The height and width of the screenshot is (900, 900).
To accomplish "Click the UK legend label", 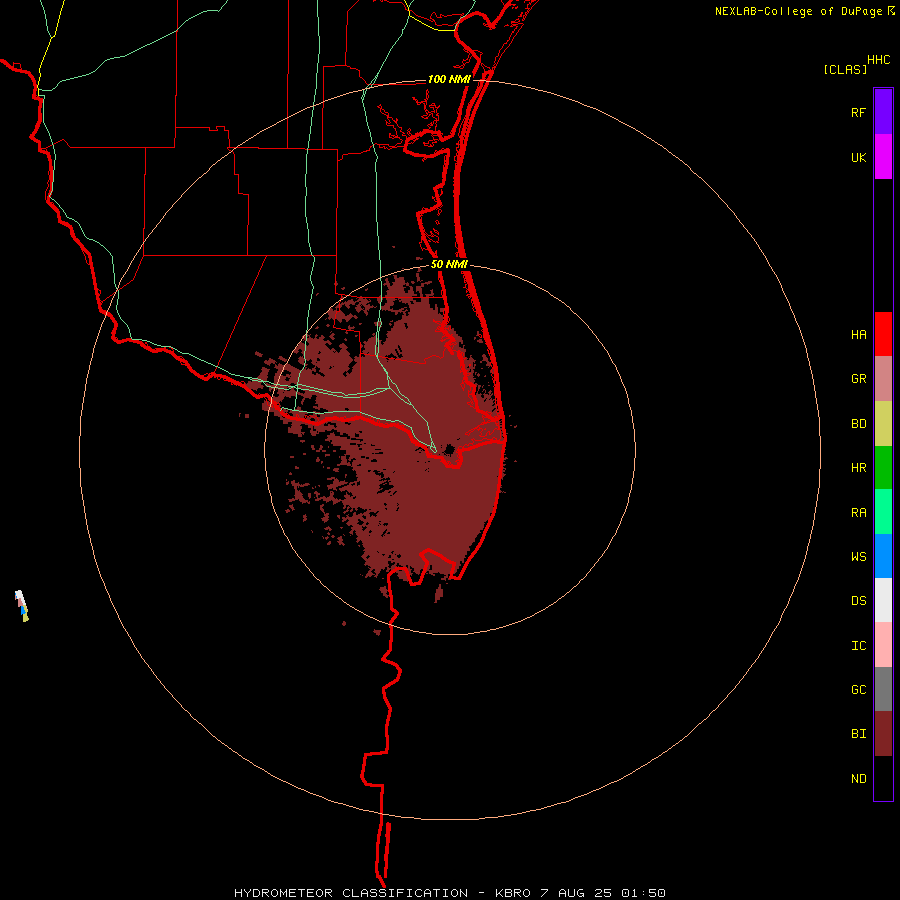I will click(858, 157).
